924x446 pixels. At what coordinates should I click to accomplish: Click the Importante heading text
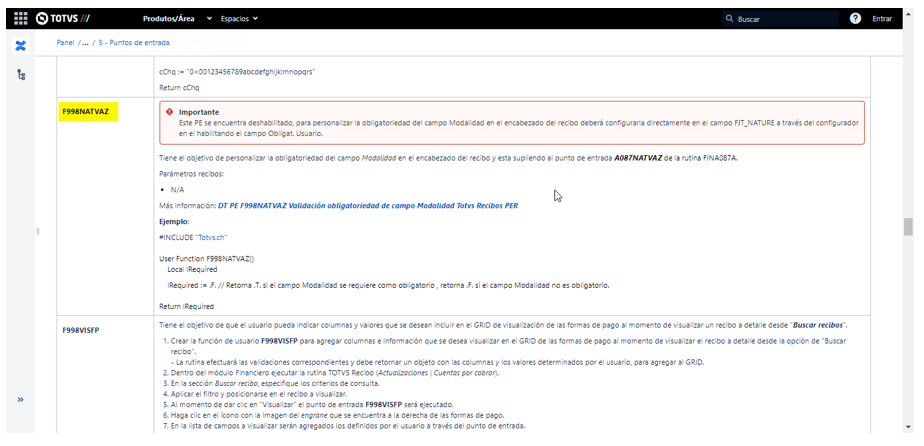199,111
